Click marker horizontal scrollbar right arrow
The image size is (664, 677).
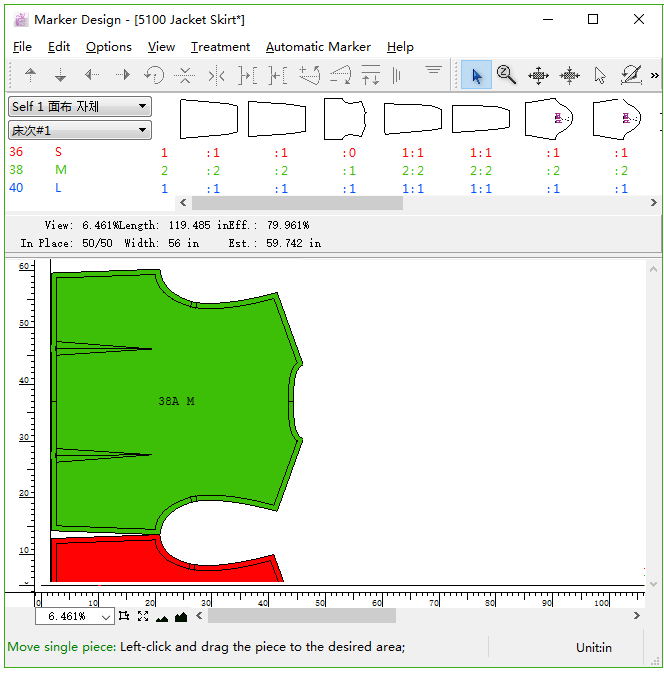click(x=637, y=616)
